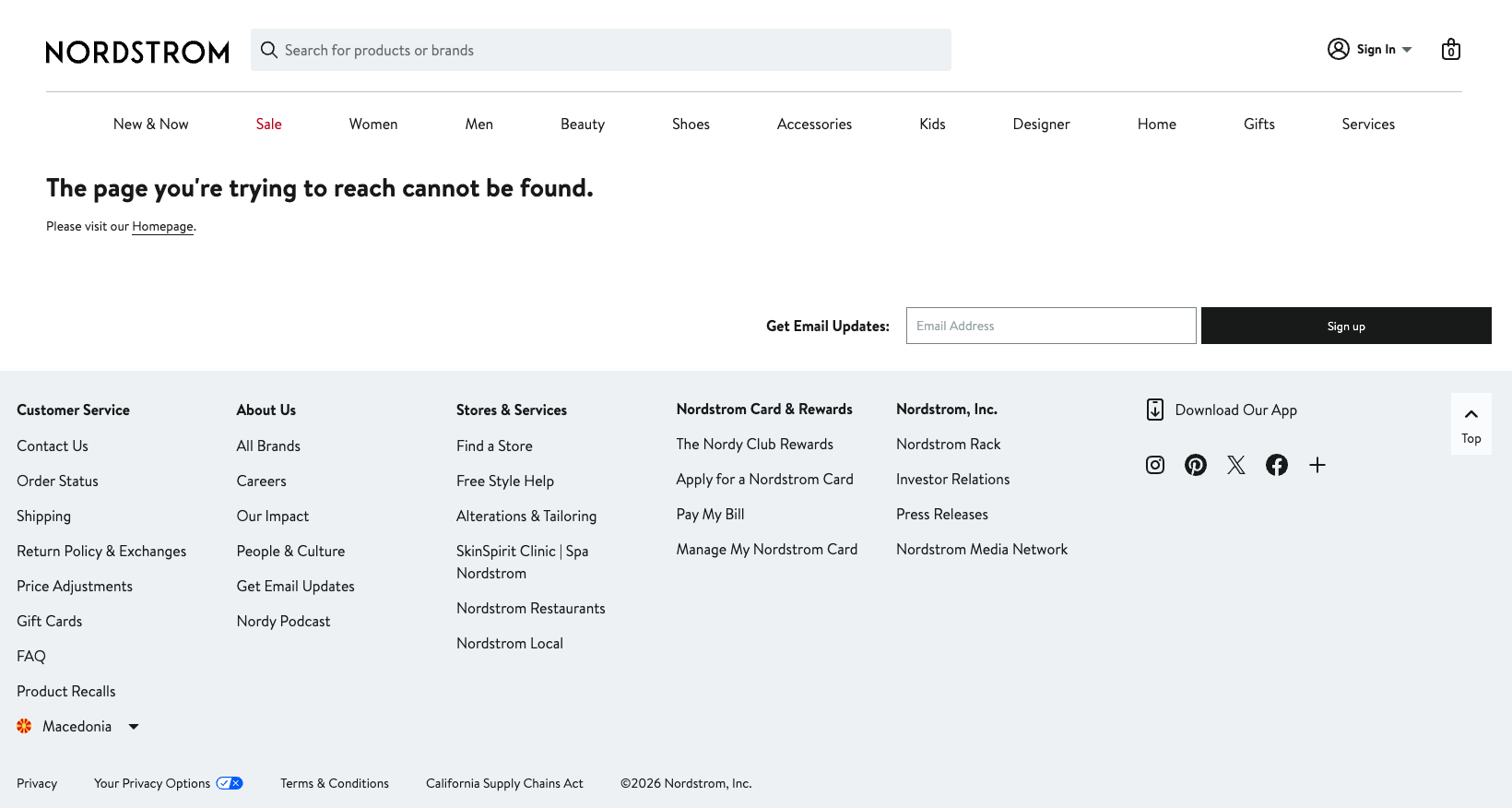Open the Beauty menu

[583, 124]
